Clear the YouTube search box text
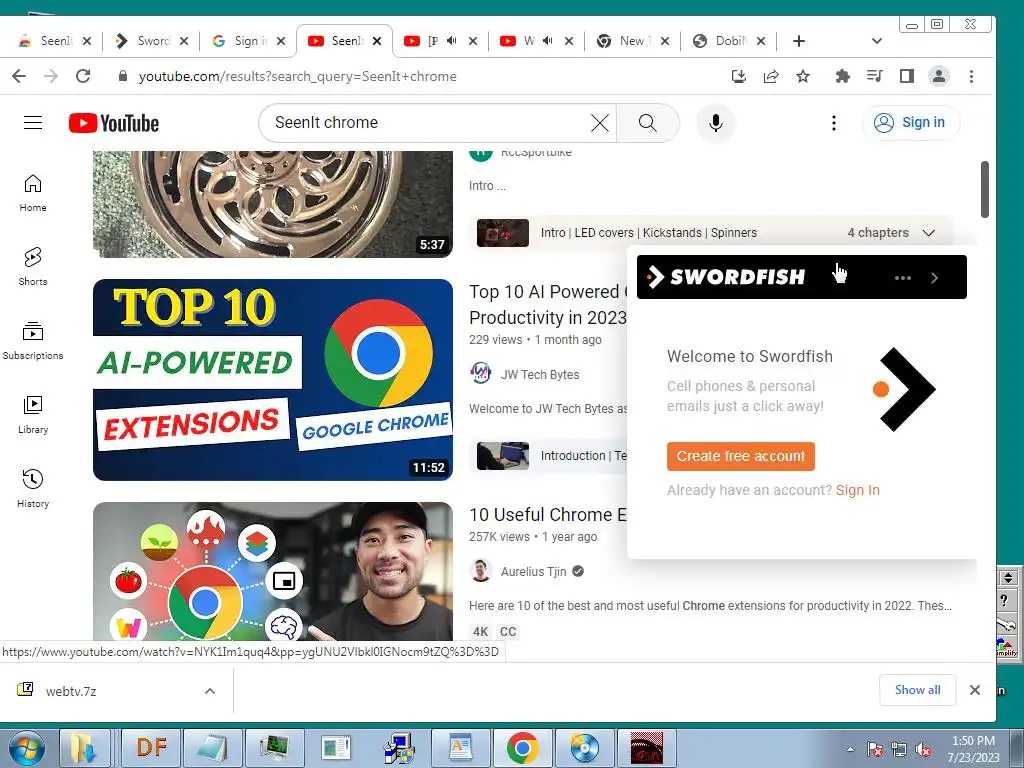The height and width of the screenshot is (768, 1024). [x=600, y=123]
